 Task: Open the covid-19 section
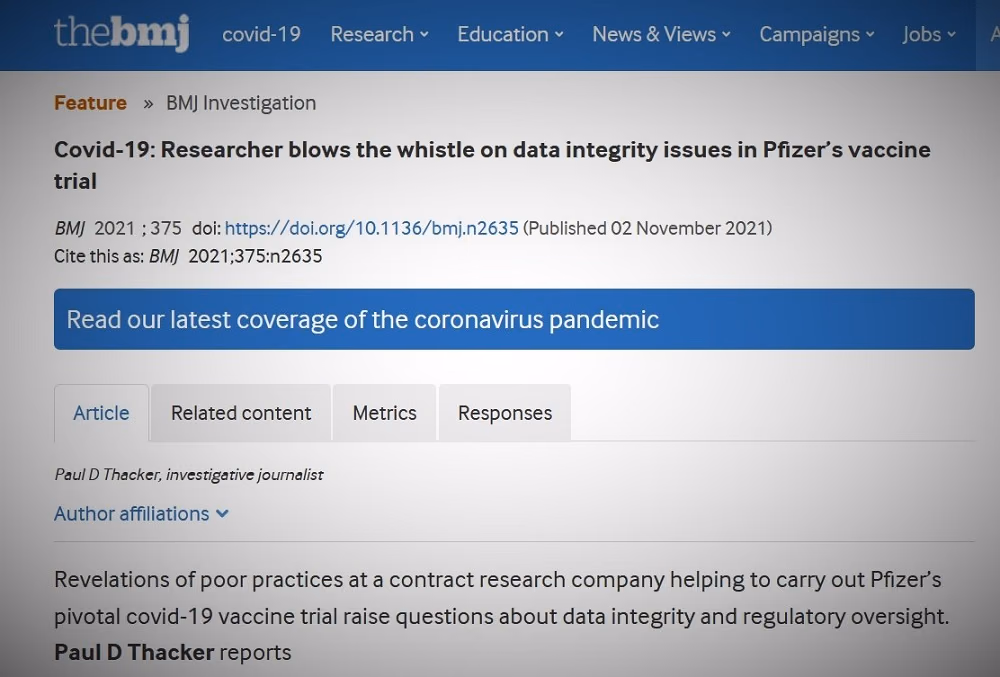click(x=261, y=34)
